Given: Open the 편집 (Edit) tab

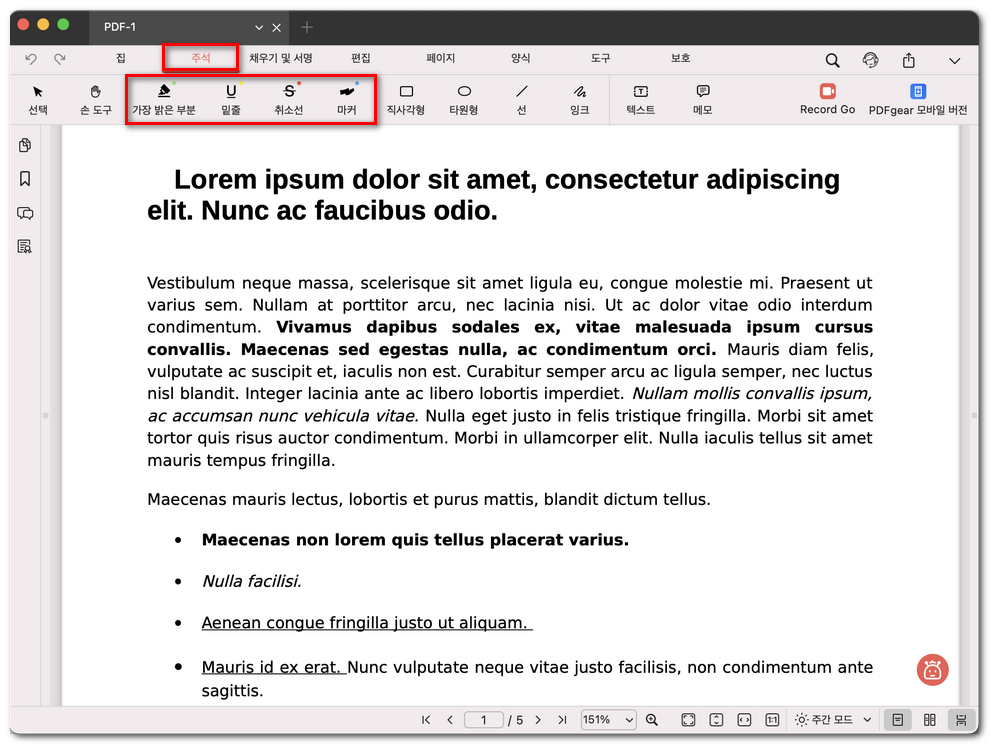Looking at the screenshot, I should click(361, 59).
